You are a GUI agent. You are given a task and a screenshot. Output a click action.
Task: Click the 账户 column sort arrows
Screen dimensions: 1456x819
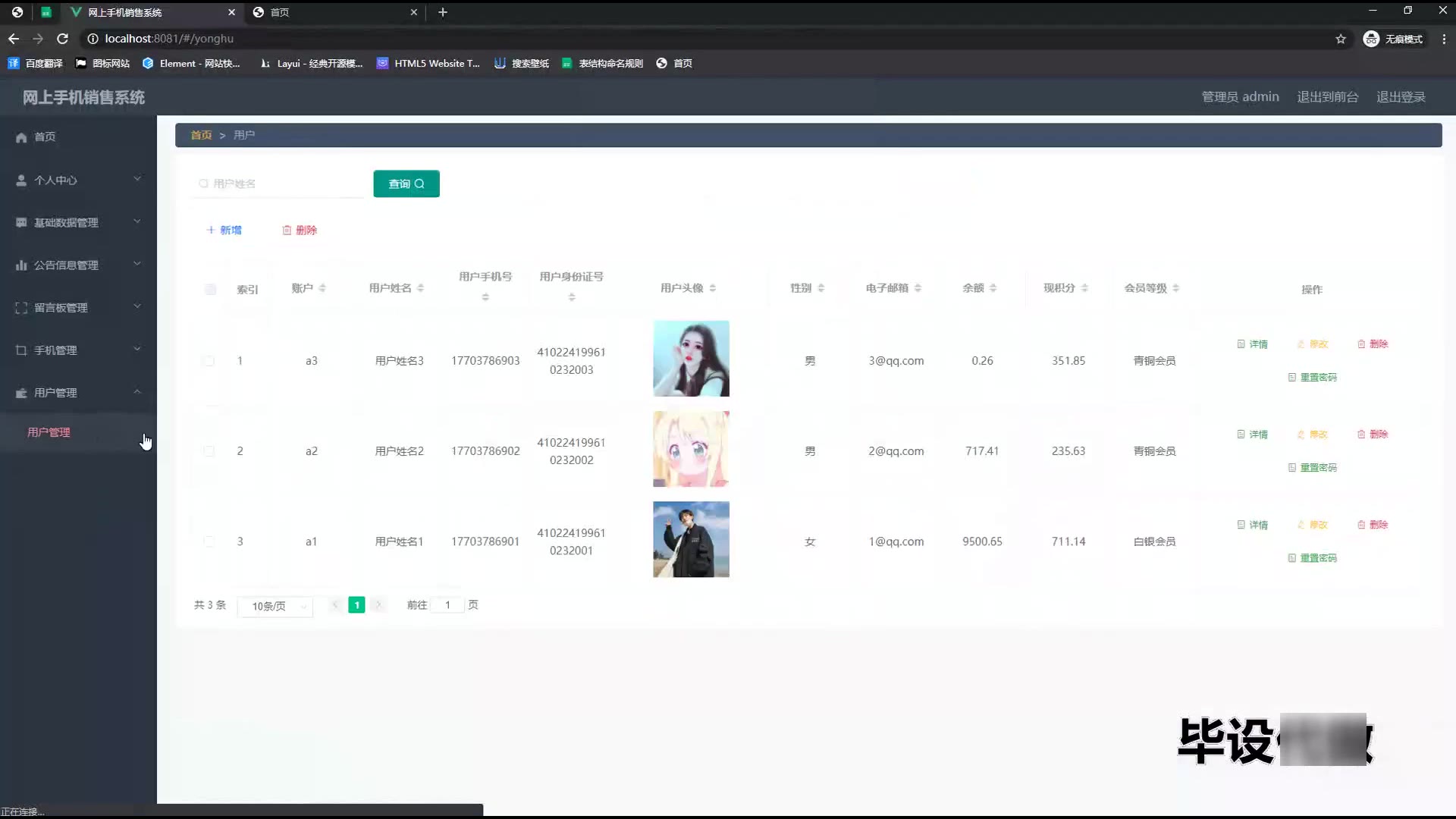(x=322, y=288)
